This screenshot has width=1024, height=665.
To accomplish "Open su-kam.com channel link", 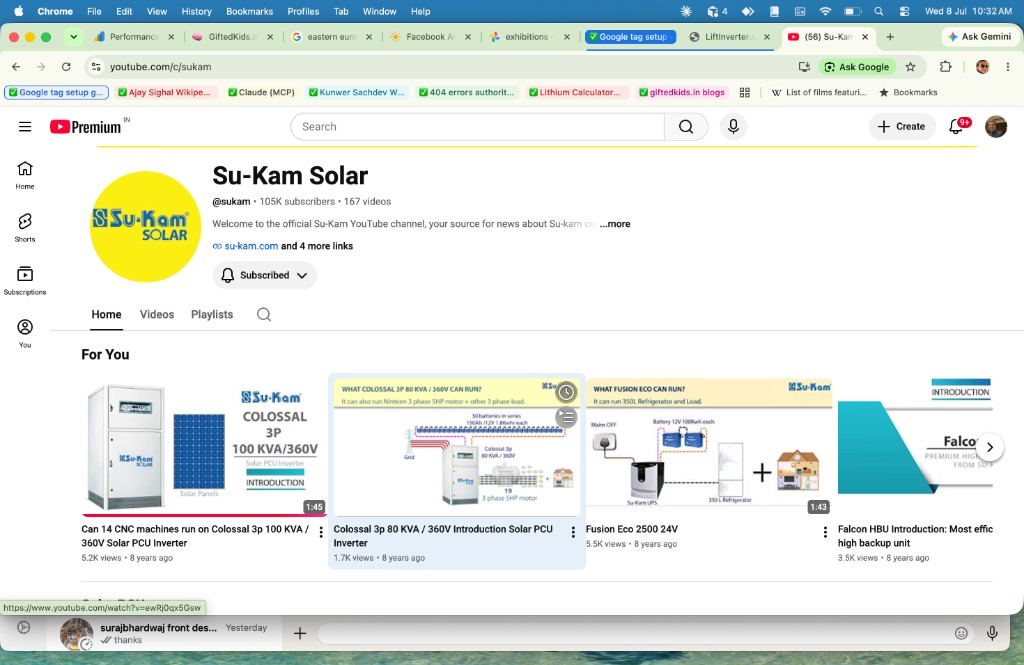I will [251, 246].
